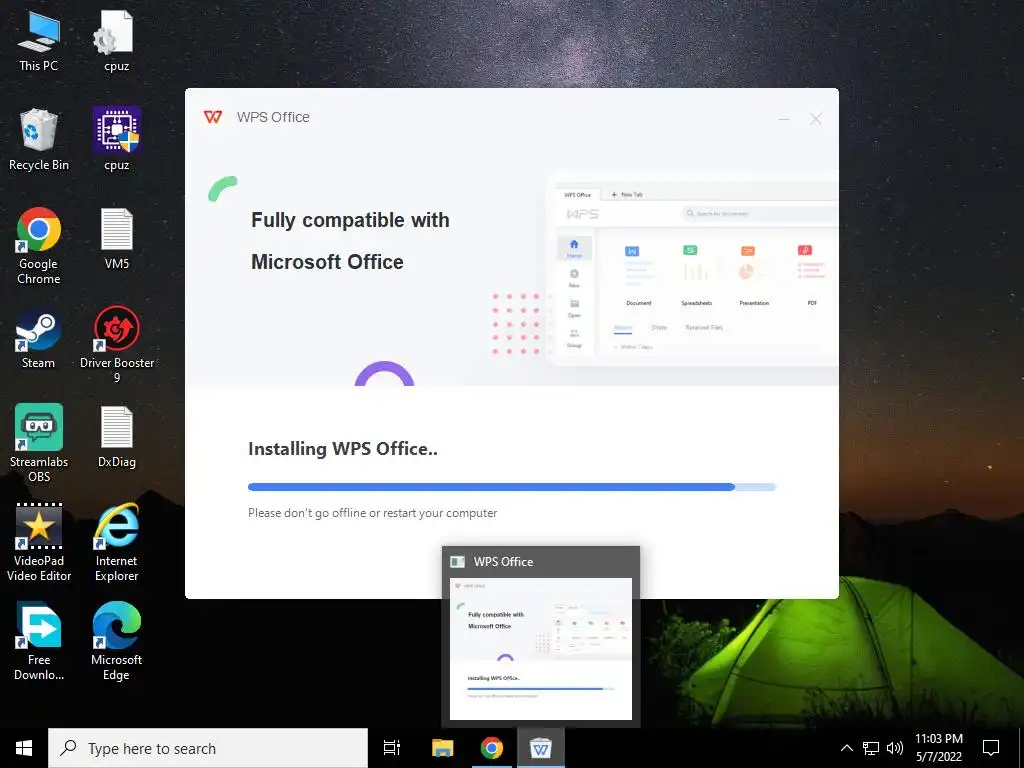The image size is (1024, 768).
Task: Expand the hidden system tray icons
Action: (846, 748)
